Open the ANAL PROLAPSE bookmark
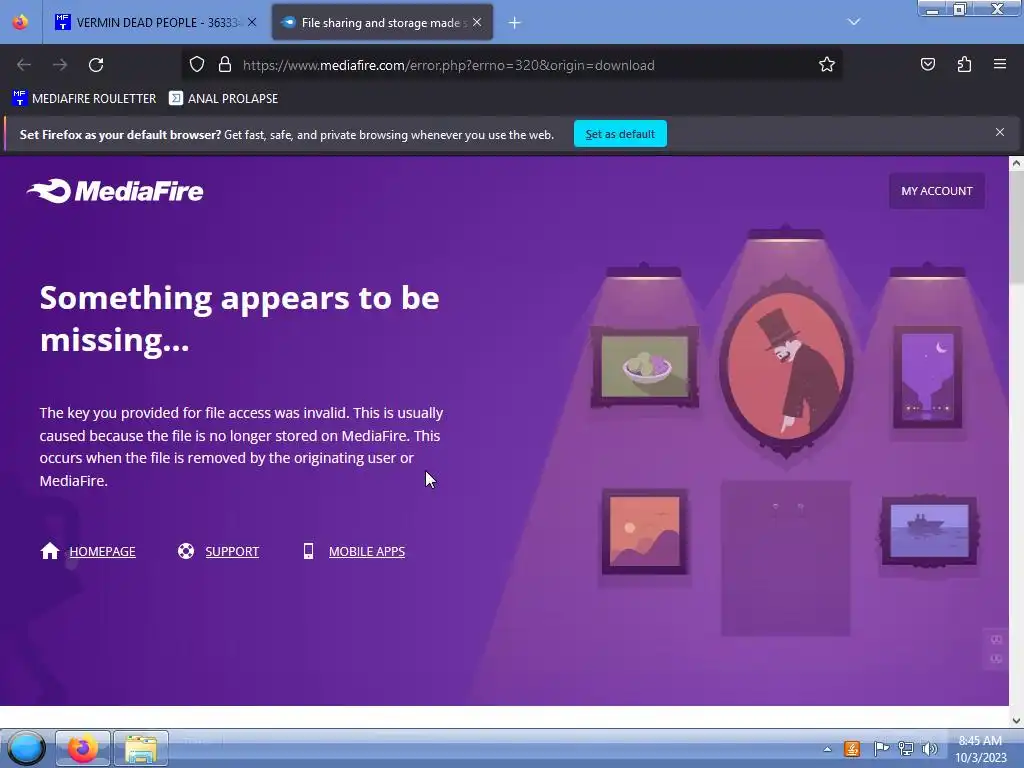The height and width of the screenshot is (768, 1024). [223, 99]
